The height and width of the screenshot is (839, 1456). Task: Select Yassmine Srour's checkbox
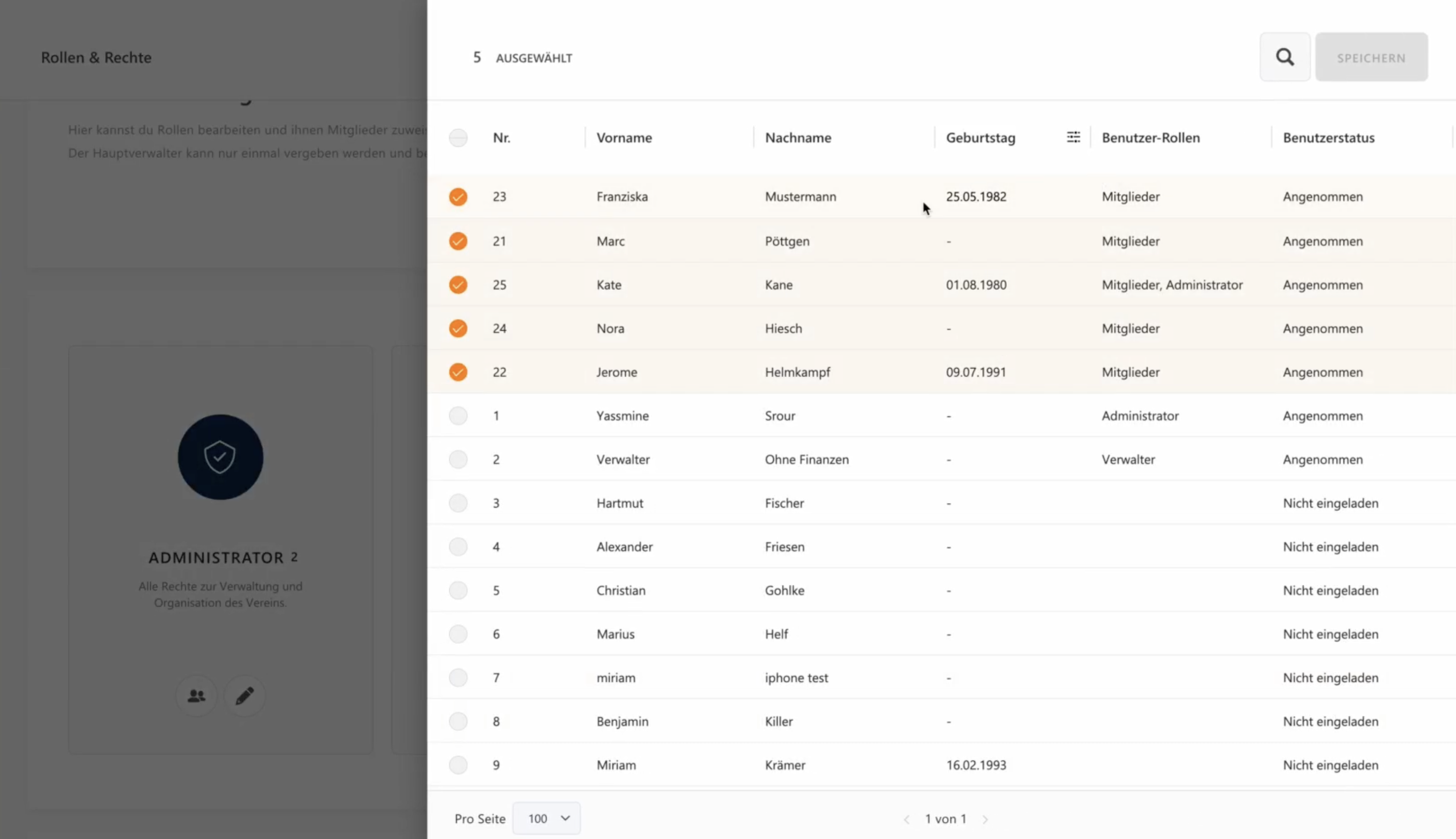point(458,415)
